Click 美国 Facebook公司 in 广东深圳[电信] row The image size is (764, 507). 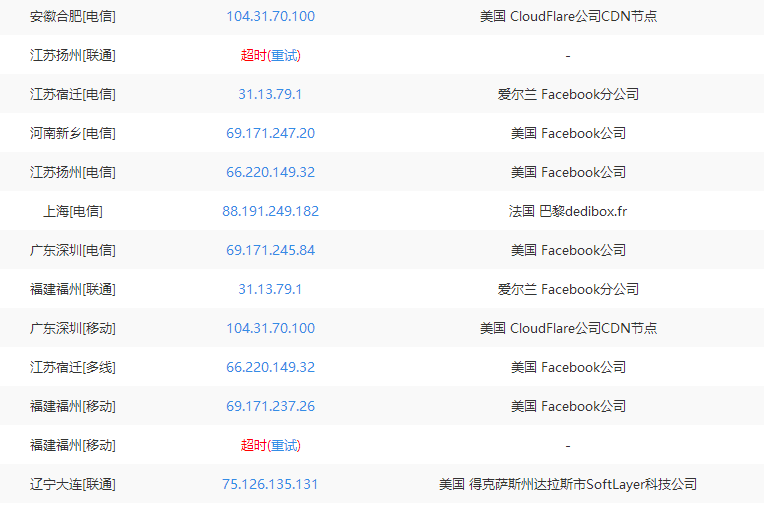click(x=568, y=250)
